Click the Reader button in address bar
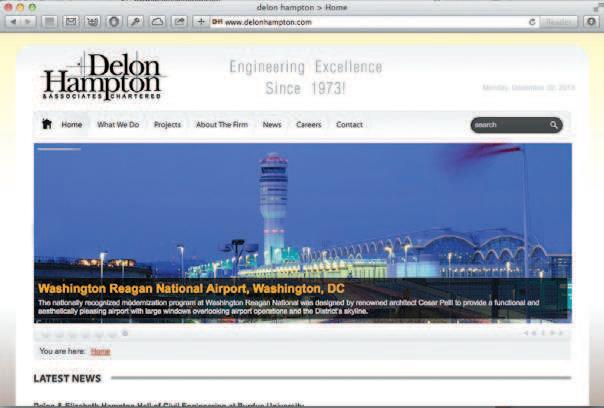Screen dimensions: 604x408 click(x=559, y=22)
